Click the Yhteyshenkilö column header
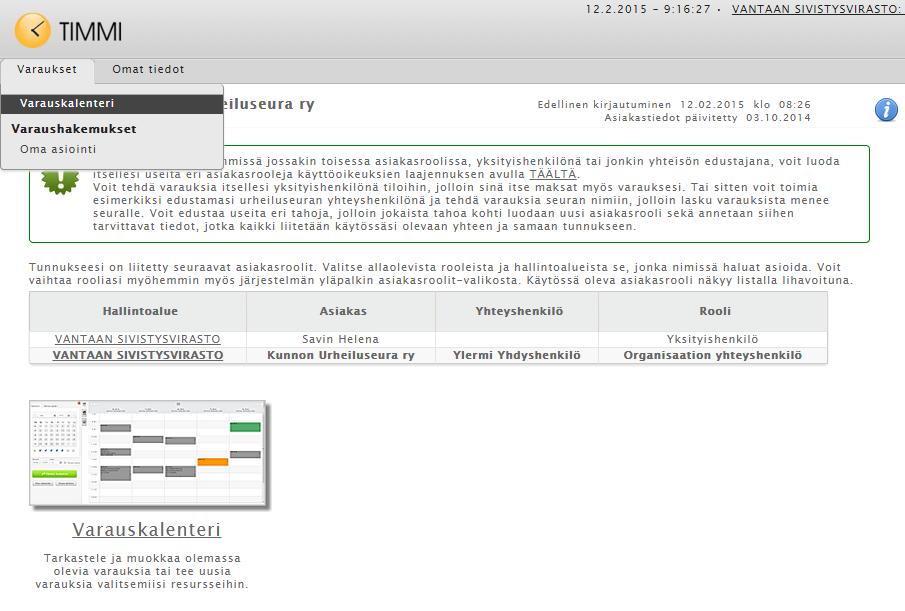Screen dimensions: 905x611 519,311
